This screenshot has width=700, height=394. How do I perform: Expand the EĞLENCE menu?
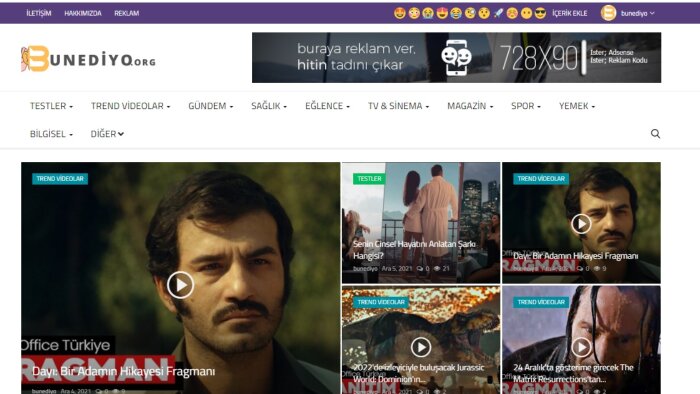pos(327,106)
